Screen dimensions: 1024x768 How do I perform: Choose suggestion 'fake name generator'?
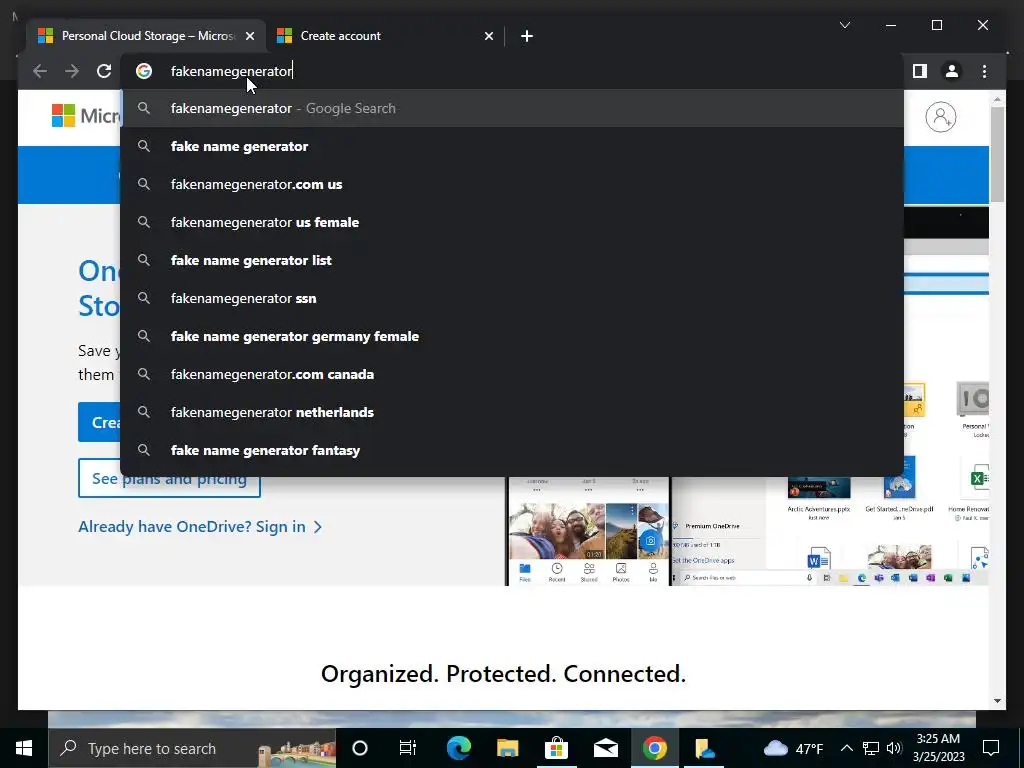(512, 146)
